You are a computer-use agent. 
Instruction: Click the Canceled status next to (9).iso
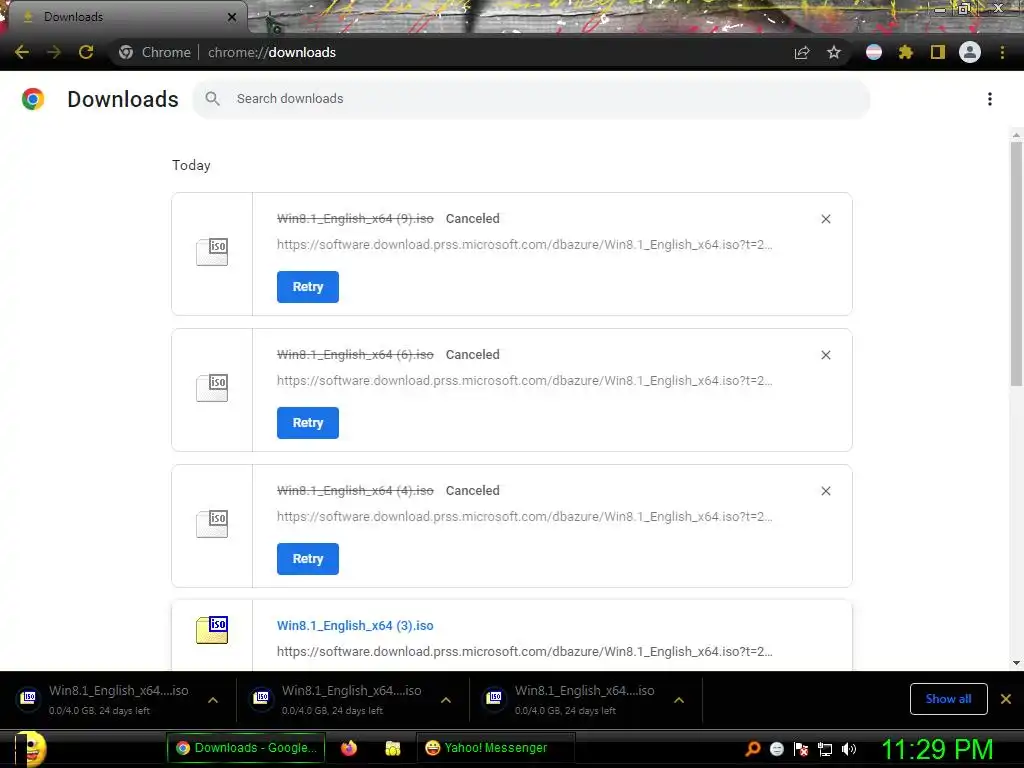[473, 219]
